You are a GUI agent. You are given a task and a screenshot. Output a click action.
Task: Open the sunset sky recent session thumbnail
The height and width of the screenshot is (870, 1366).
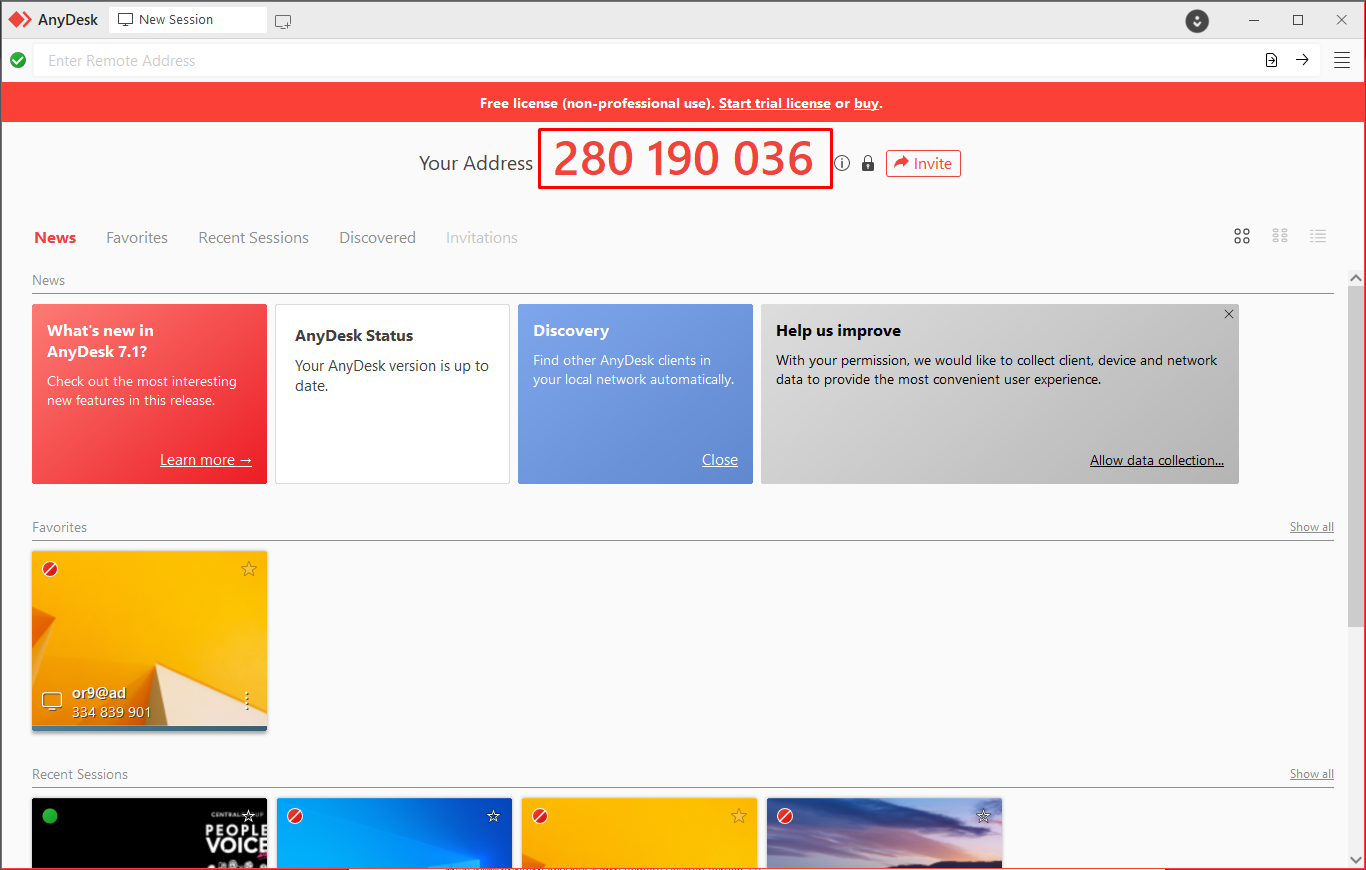(x=884, y=834)
